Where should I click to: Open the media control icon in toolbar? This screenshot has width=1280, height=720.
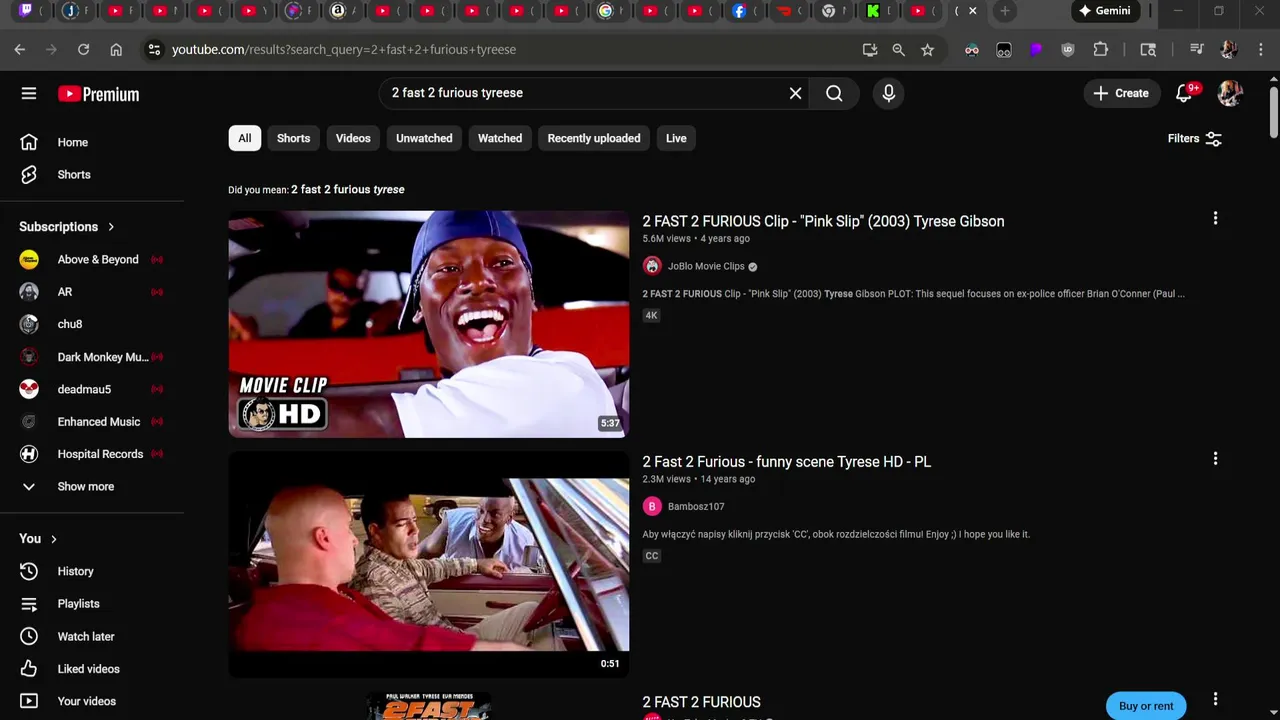point(1196,49)
